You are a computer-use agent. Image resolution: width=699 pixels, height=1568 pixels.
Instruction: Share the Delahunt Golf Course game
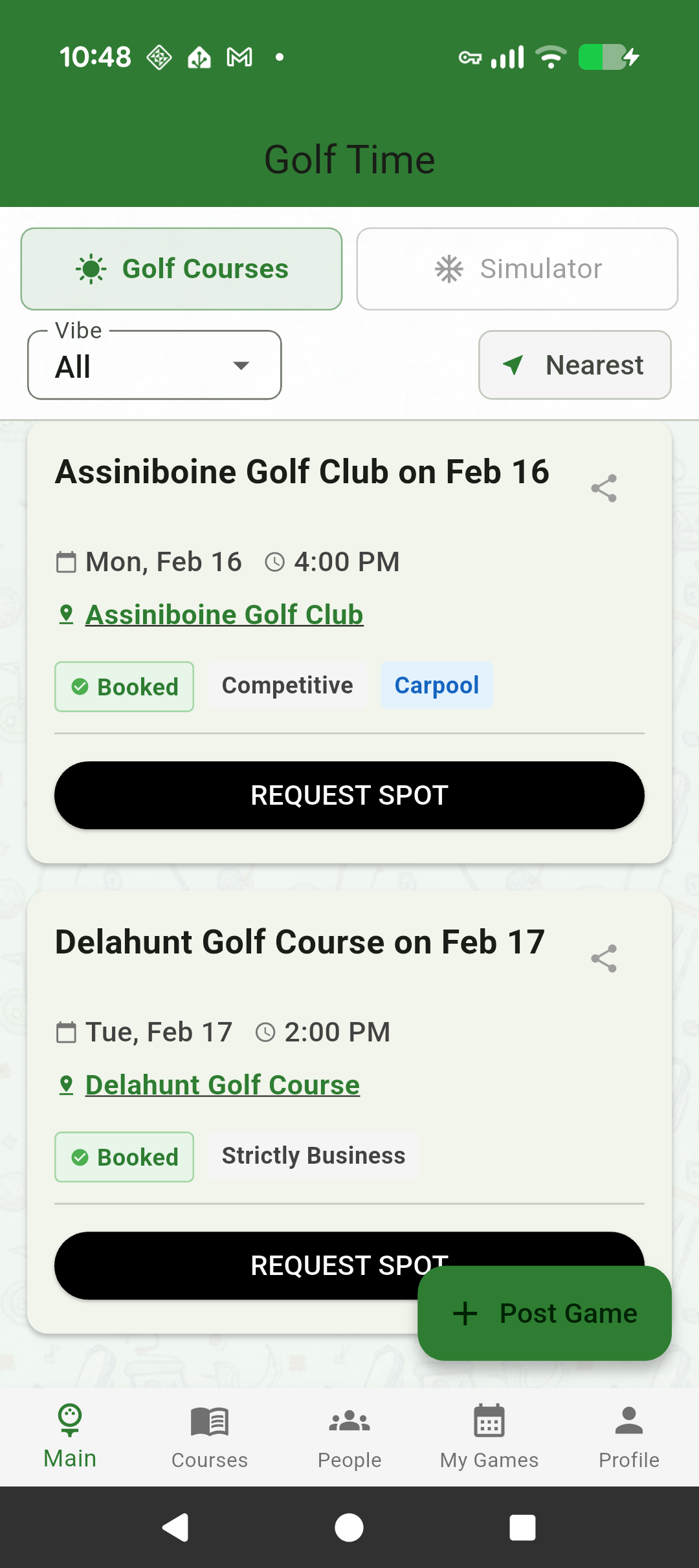(x=604, y=959)
